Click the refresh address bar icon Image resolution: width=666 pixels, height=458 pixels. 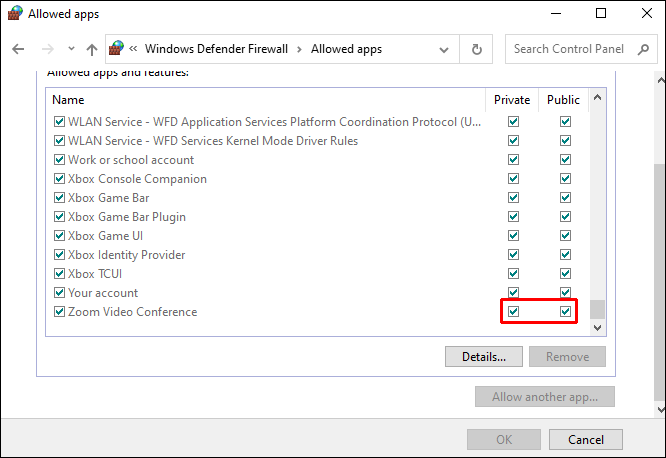click(x=477, y=49)
